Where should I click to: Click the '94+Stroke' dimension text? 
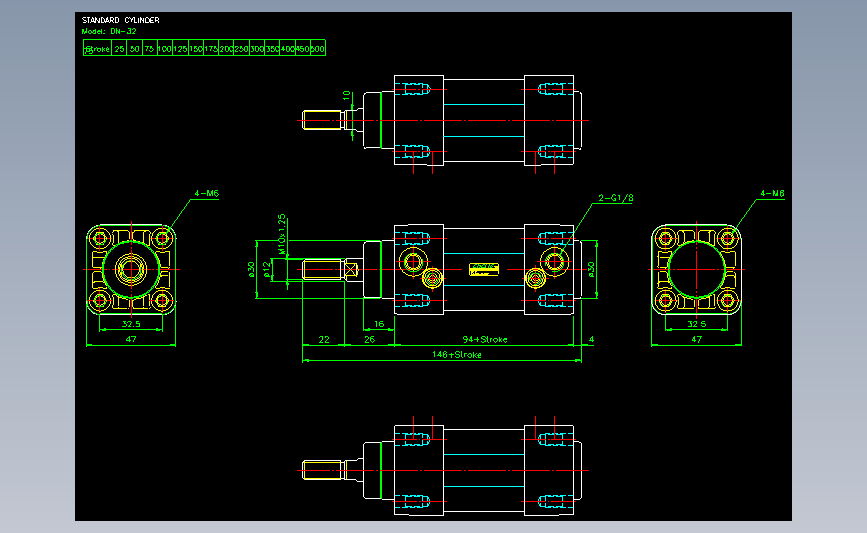click(485, 339)
